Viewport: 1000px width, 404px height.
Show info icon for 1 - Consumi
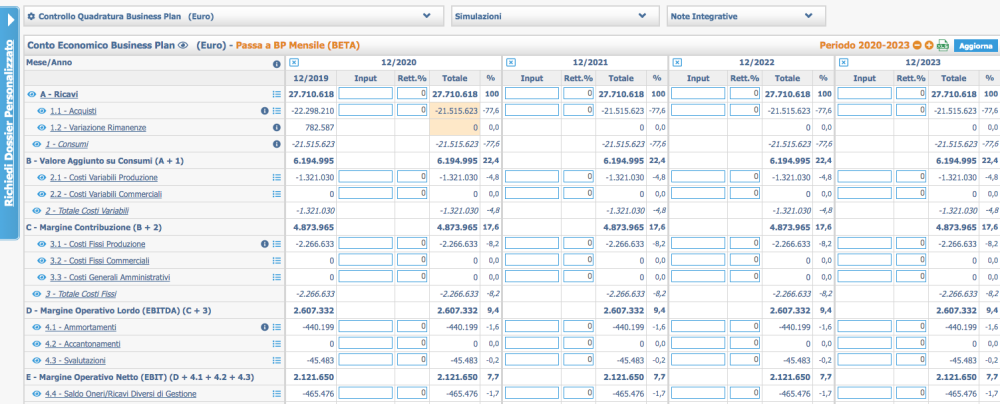(x=277, y=144)
